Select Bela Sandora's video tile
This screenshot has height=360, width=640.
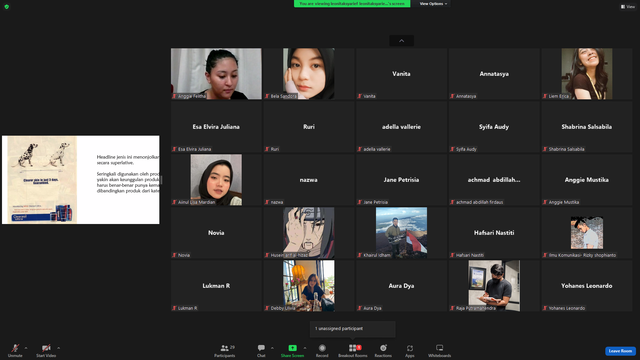[x=309, y=74]
